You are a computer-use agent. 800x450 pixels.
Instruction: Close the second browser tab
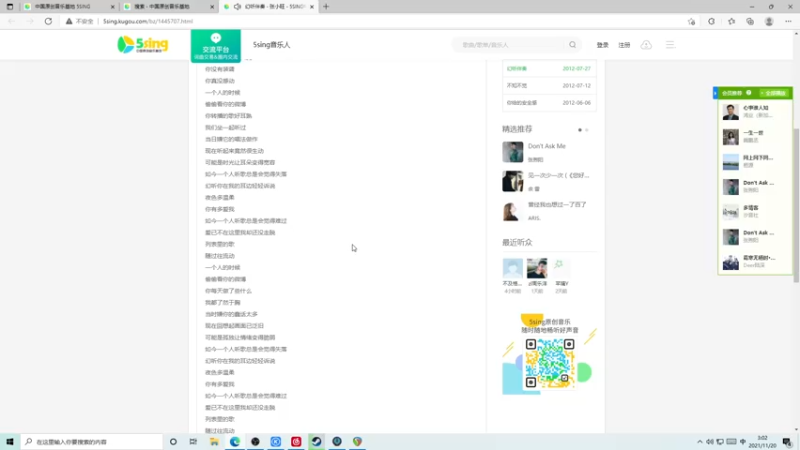(212, 7)
